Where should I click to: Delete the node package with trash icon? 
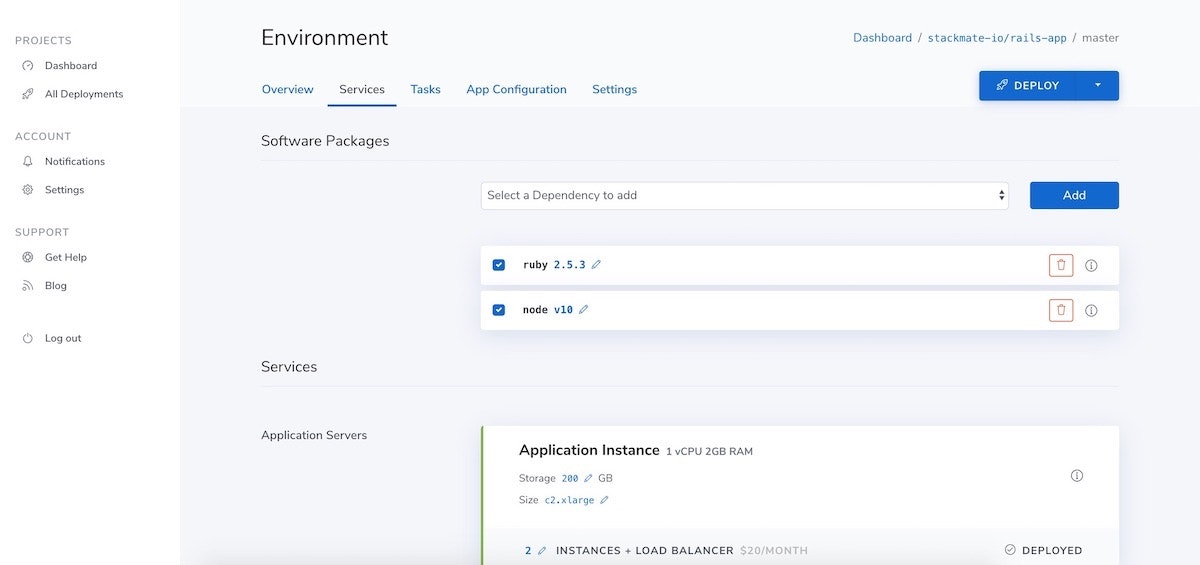[x=1061, y=310]
